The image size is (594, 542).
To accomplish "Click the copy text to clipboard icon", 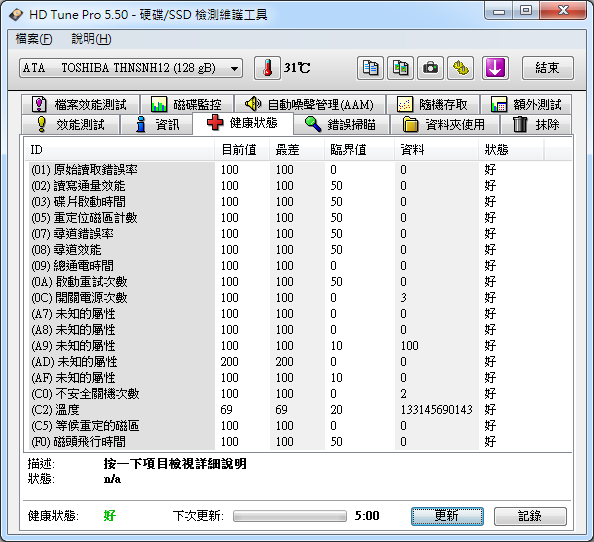I will (370, 68).
